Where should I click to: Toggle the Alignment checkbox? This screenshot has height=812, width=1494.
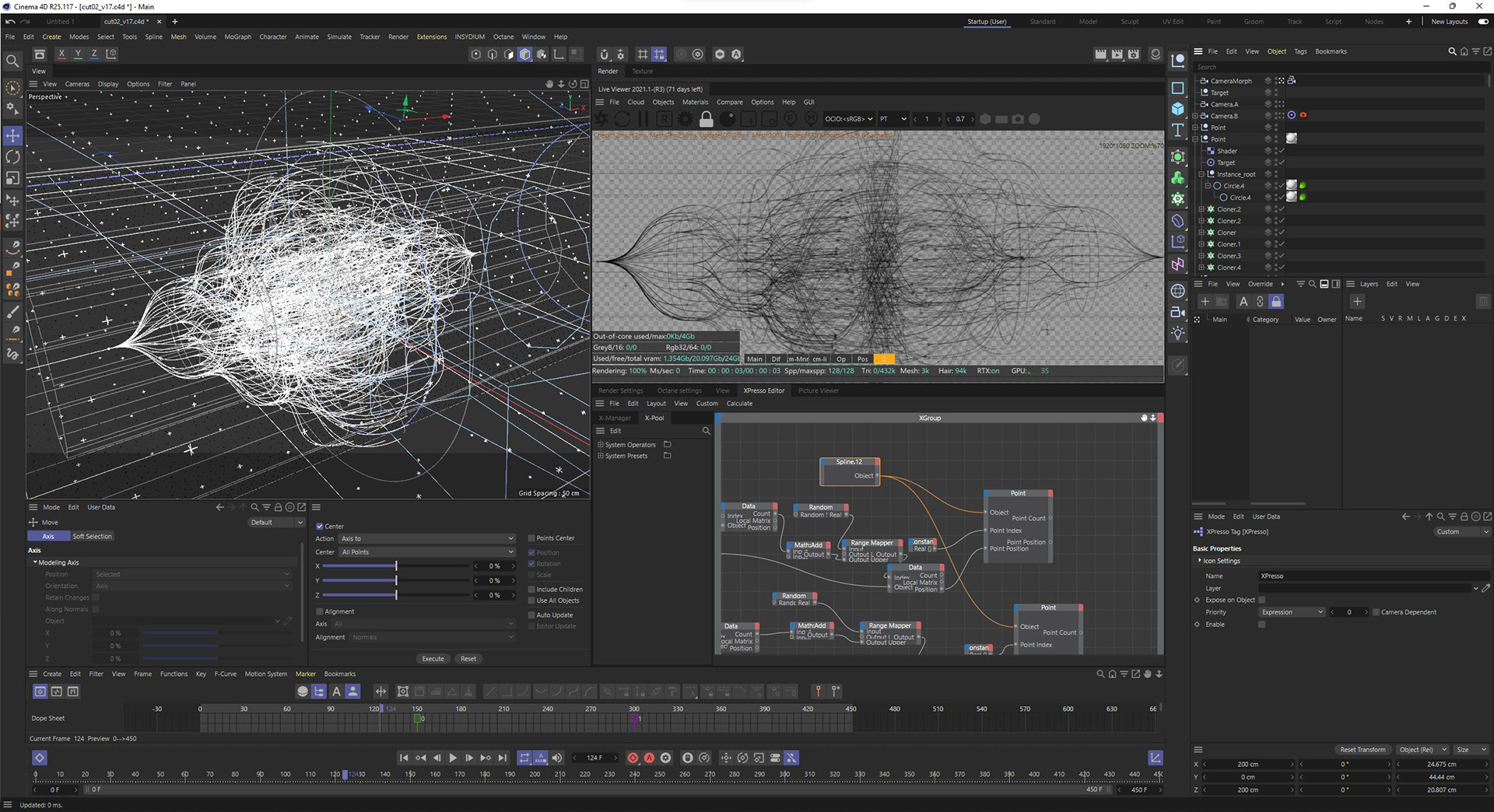coord(319,611)
